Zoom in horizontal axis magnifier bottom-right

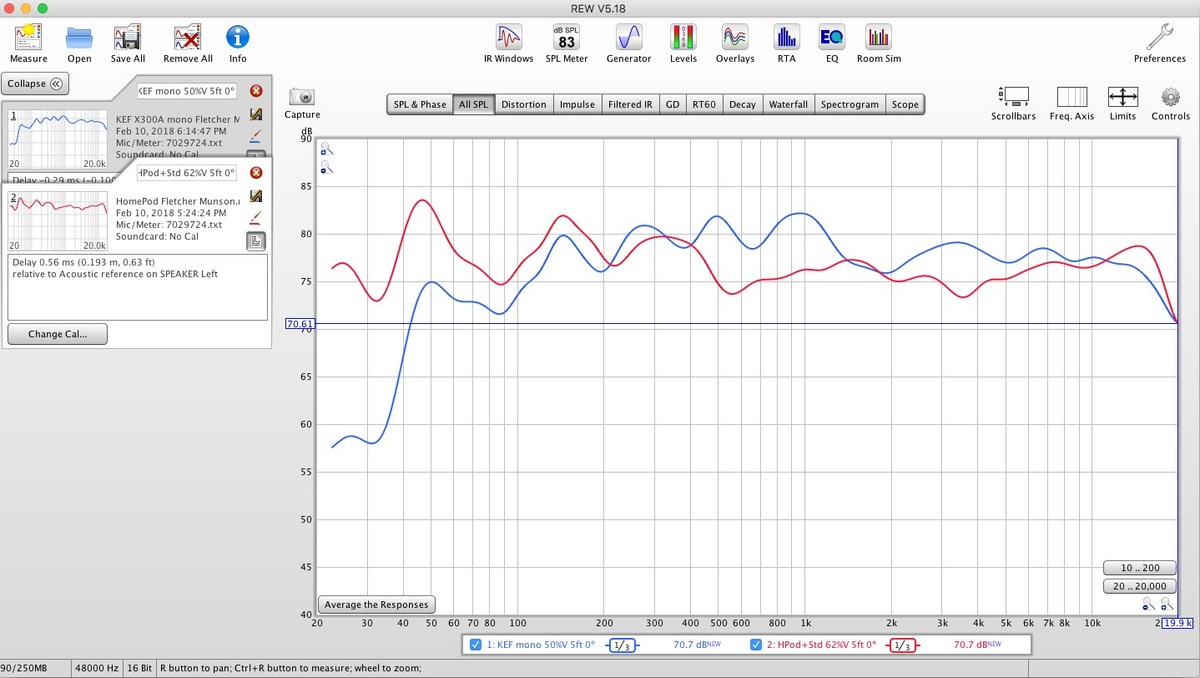pos(1167,605)
